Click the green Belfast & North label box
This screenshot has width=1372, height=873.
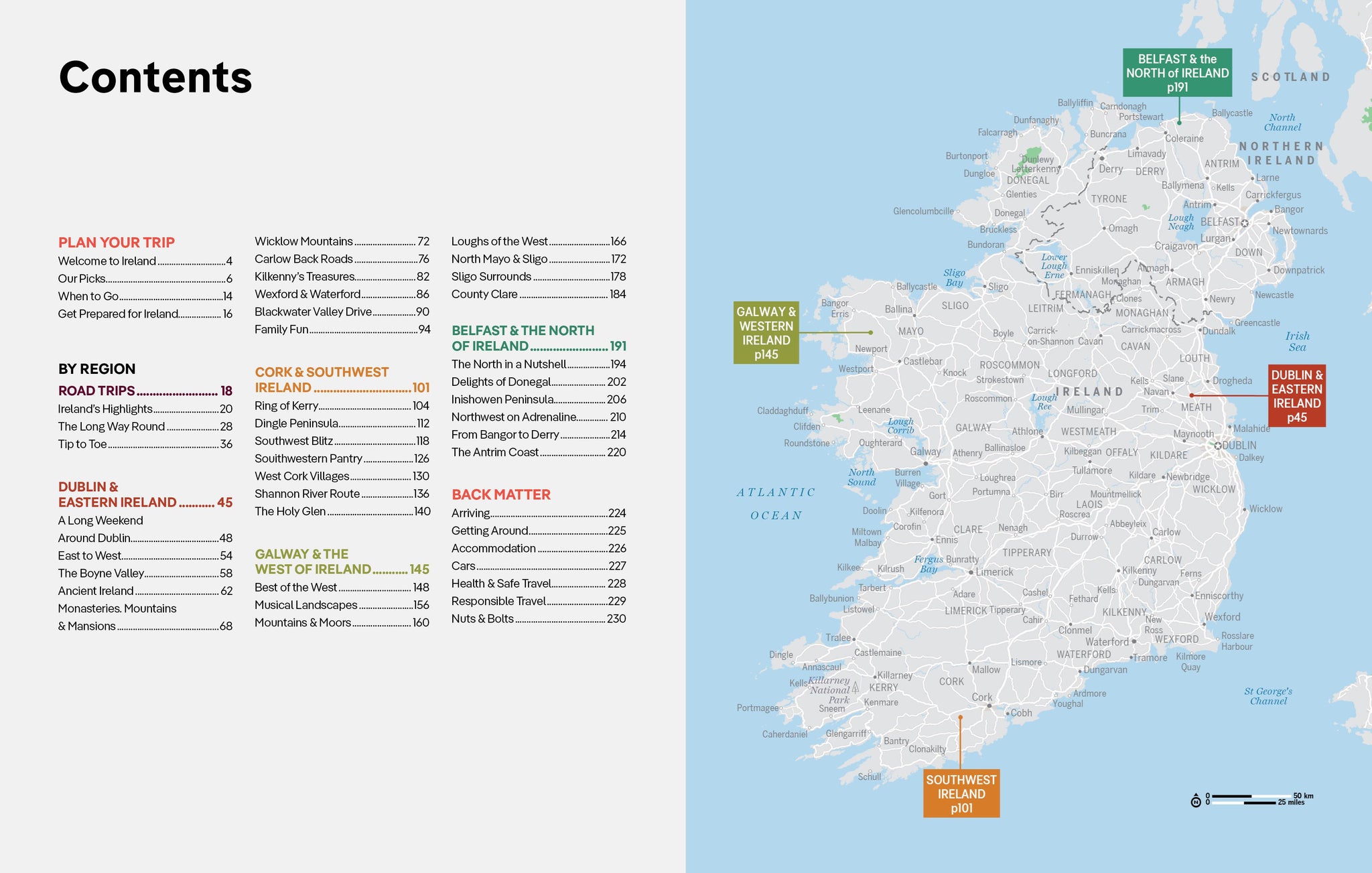(1177, 72)
